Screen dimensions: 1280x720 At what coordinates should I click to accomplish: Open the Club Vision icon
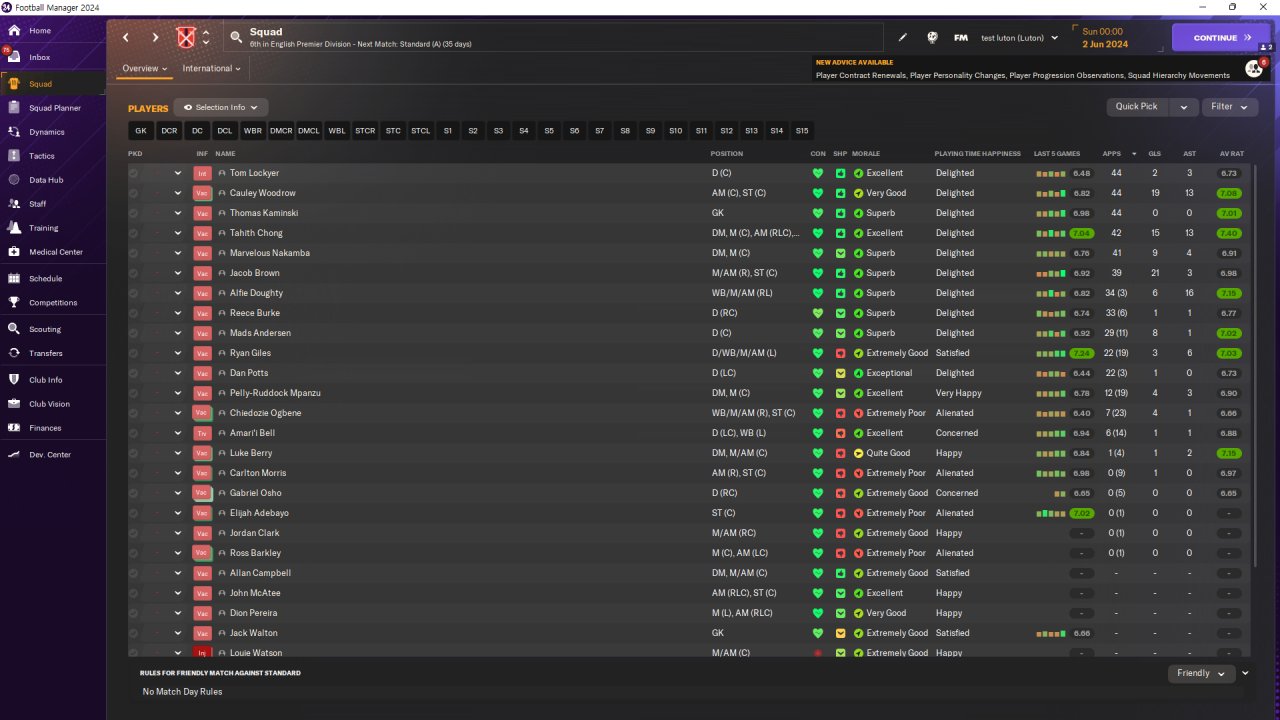point(14,403)
